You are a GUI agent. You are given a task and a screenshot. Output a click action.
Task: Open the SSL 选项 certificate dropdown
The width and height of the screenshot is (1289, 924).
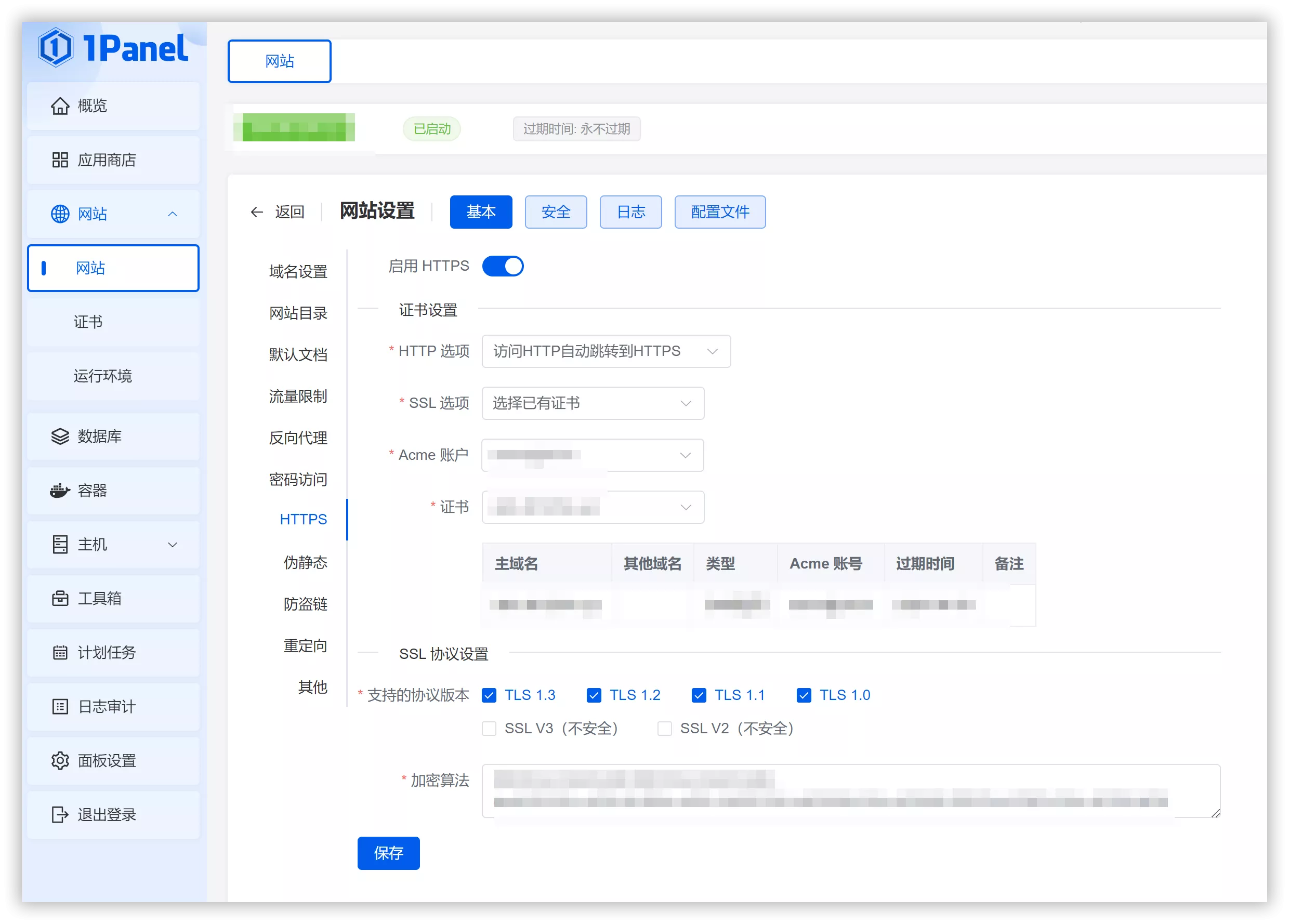[x=593, y=403]
